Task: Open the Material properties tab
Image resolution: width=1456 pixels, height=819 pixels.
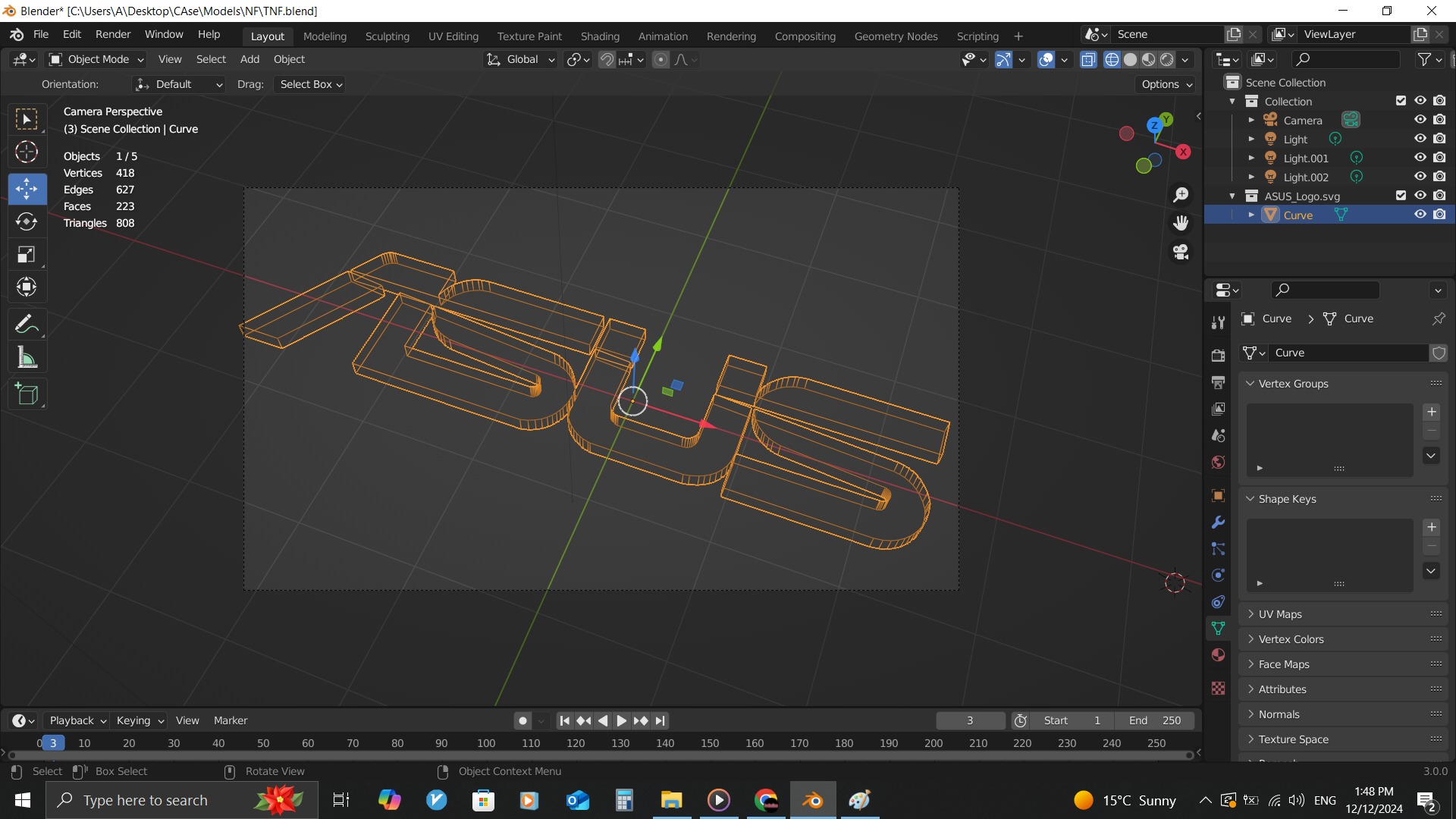Action: 1218,655
